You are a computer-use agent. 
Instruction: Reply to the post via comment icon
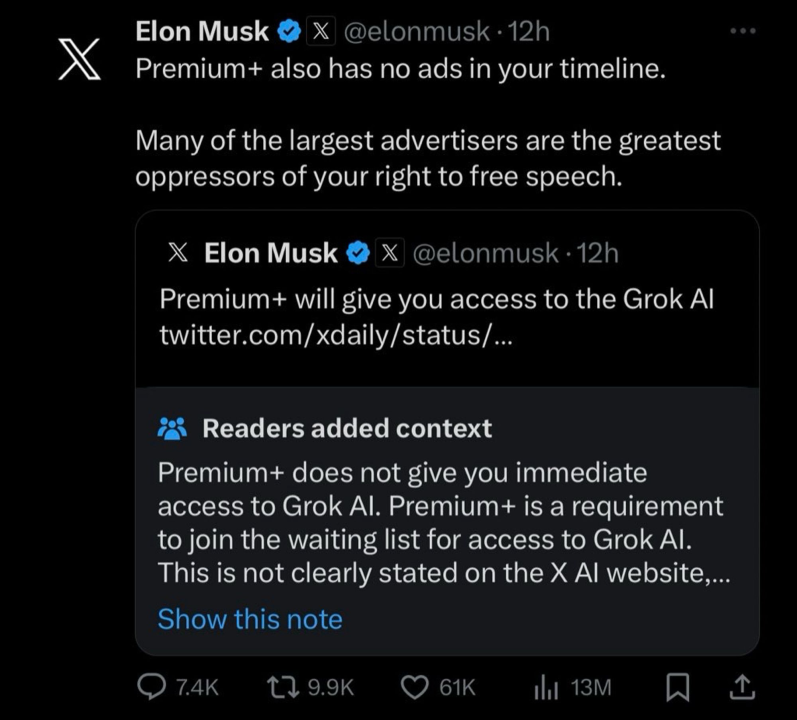(151, 687)
